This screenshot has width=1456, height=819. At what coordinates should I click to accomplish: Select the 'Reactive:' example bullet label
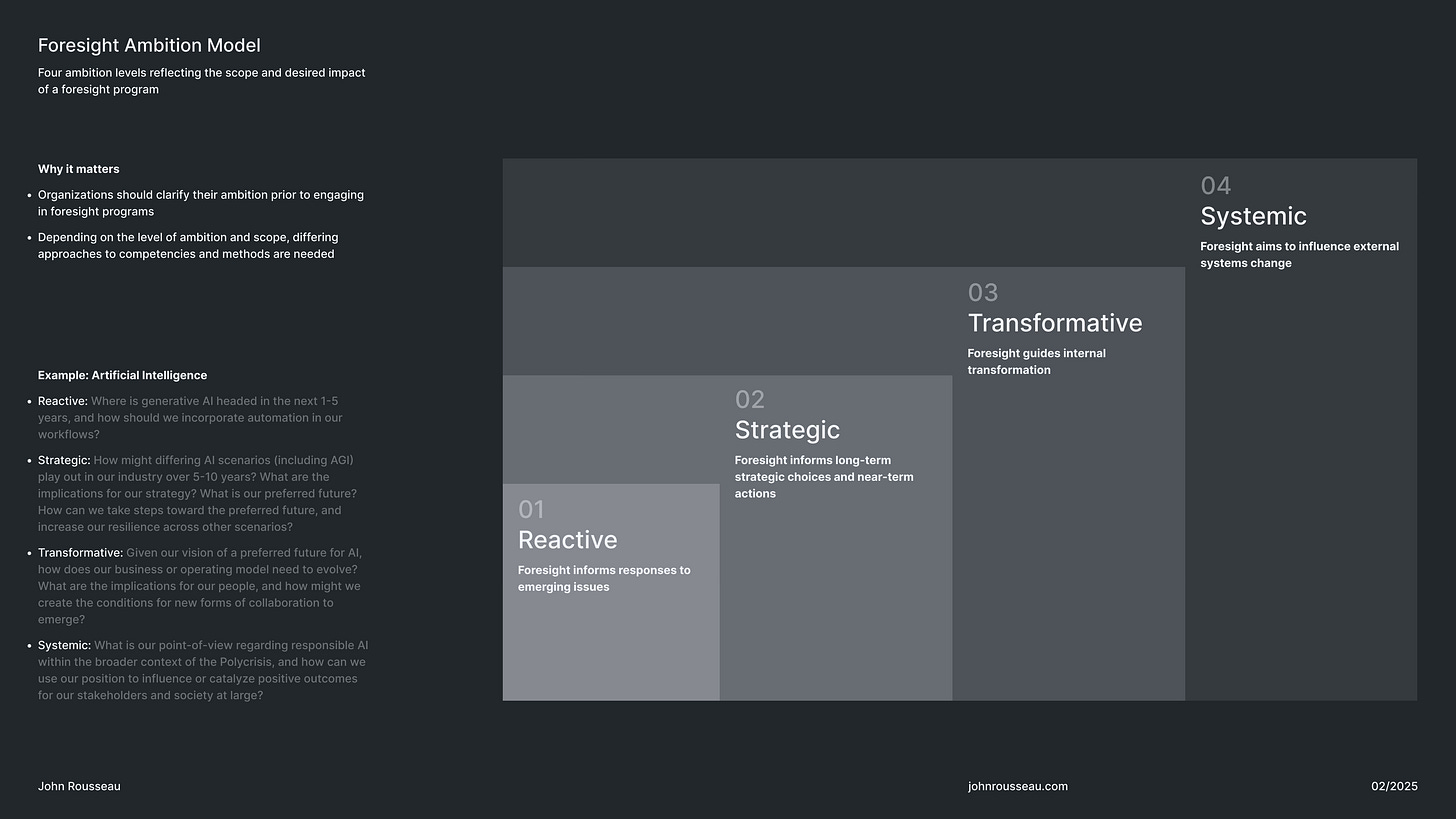pyautogui.click(x=63, y=401)
